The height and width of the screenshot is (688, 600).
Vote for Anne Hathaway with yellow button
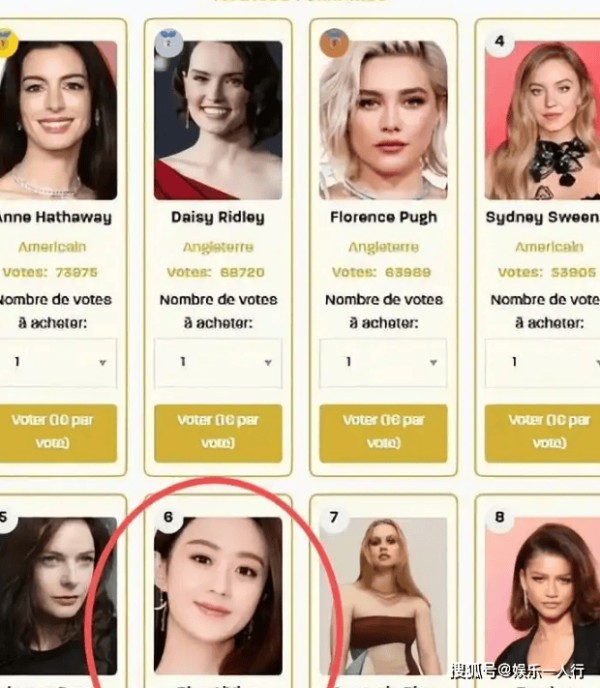pyautogui.click(x=57, y=433)
